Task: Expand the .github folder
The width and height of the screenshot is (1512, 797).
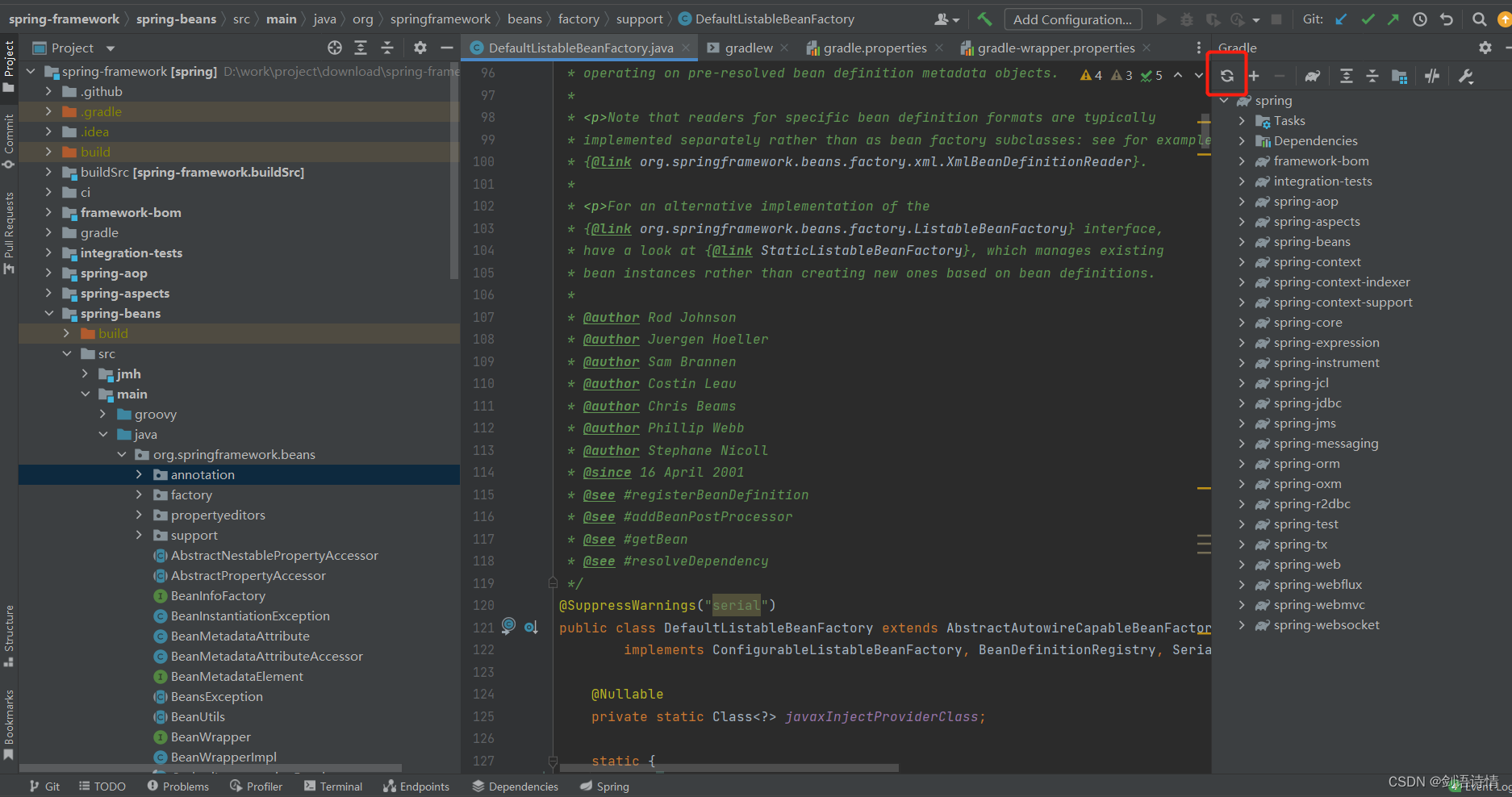Action: pos(49,91)
